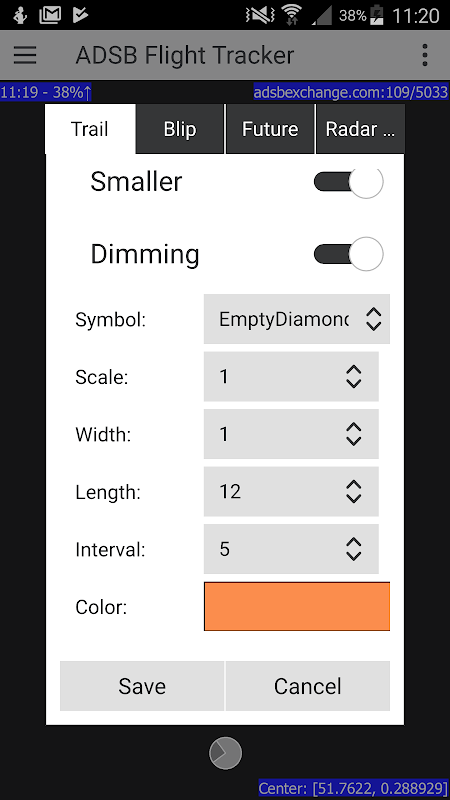Open the three-dot overflow menu
Screen dimensions: 450x800
424,55
